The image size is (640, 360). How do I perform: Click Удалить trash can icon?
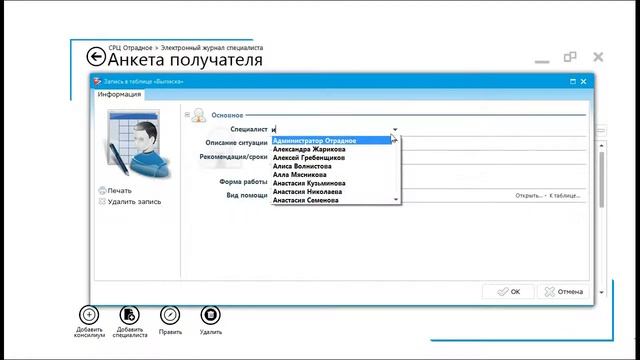click(x=210, y=315)
